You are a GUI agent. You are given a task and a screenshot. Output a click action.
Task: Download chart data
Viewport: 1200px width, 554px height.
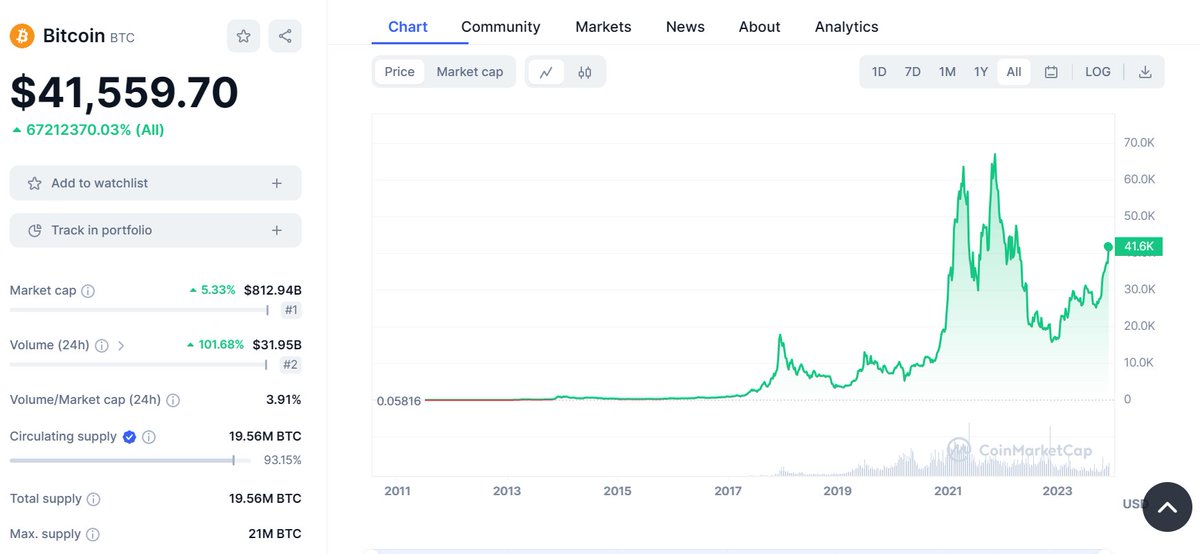[x=1146, y=72]
